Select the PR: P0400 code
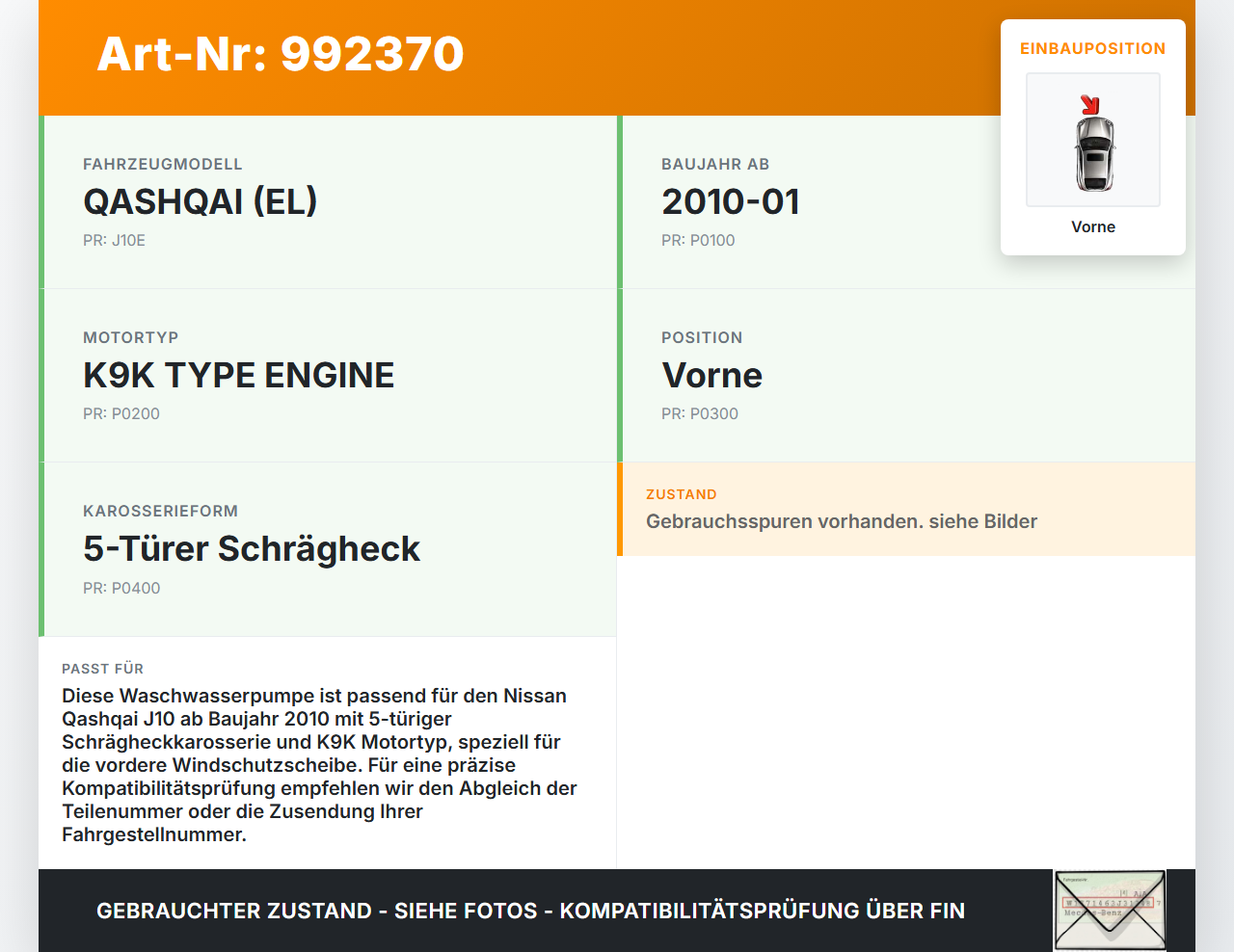Viewport: 1234px width, 952px height. pyautogui.click(x=121, y=588)
